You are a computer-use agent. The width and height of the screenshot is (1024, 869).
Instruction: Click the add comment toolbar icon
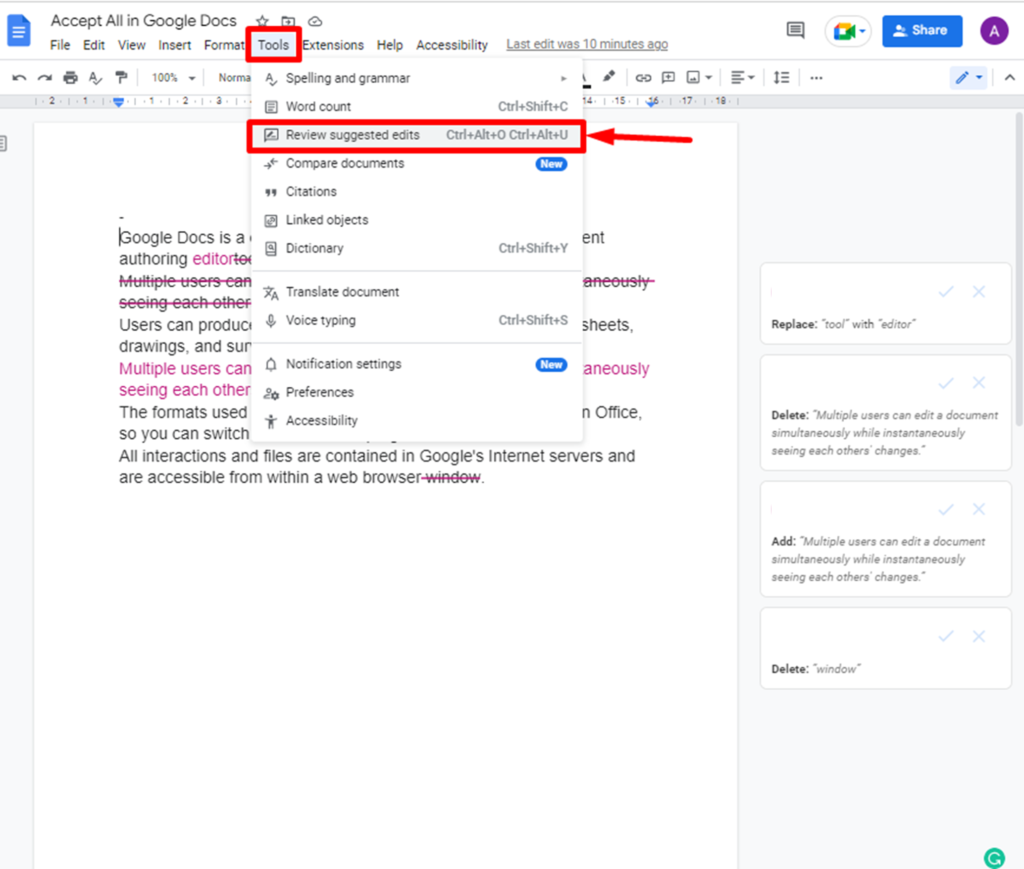(x=668, y=78)
